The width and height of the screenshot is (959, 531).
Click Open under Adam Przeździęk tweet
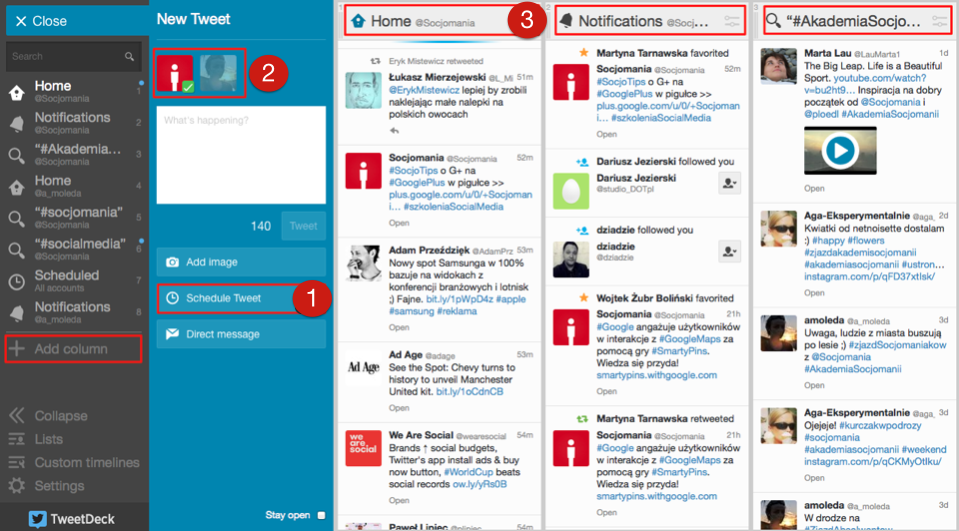click(x=399, y=327)
